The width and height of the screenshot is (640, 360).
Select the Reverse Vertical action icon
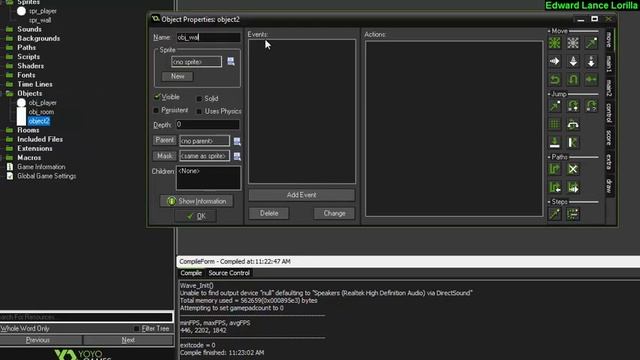pyautogui.click(x=573, y=79)
